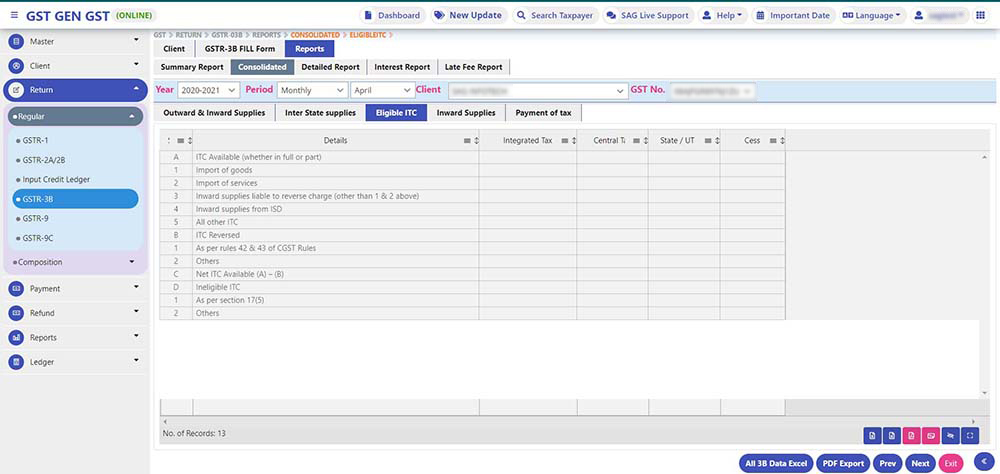Screen dimensions: 1000x474
Task: Open the Language menu
Action: coord(871,16)
